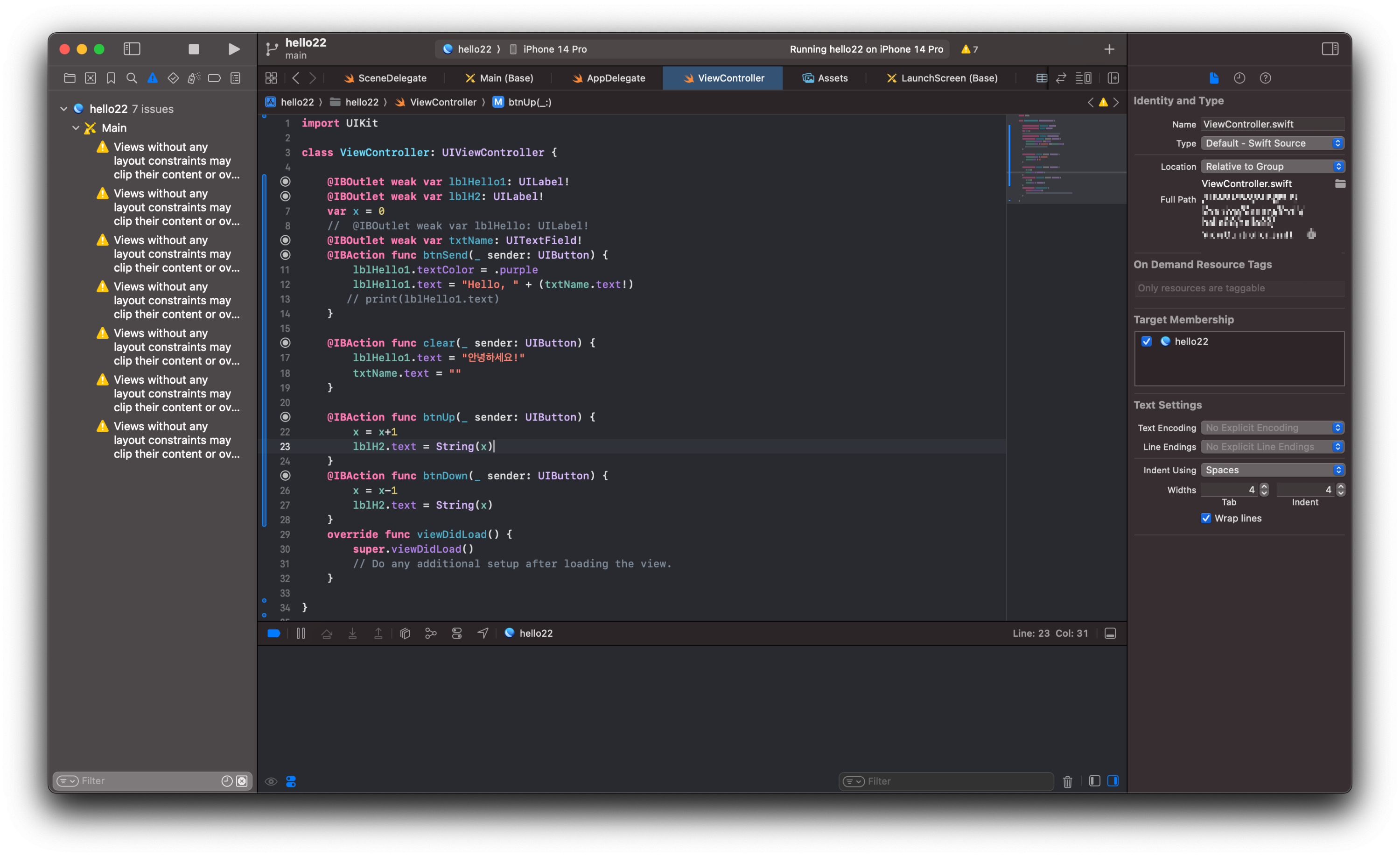Screen dimensions: 1400x857
Task: Pause program execution in debug bar
Action: 301,633
